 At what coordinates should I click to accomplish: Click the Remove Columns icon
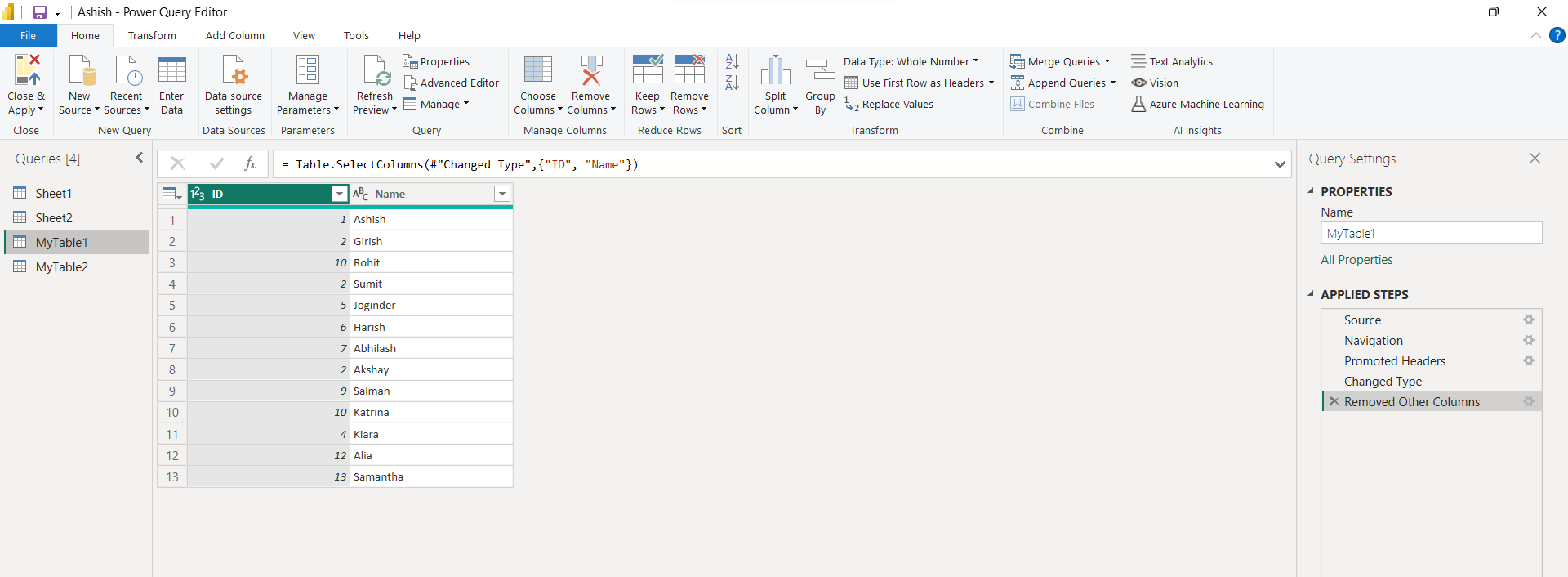(590, 71)
